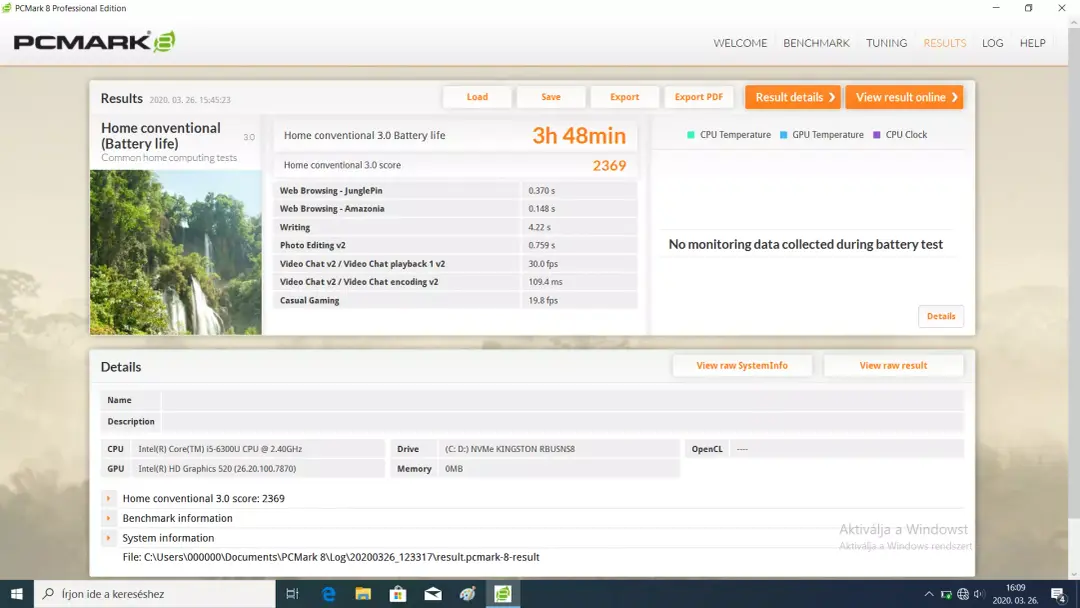View raw result
Viewport: 1080px width, 608px height.
tap(893, 366)
